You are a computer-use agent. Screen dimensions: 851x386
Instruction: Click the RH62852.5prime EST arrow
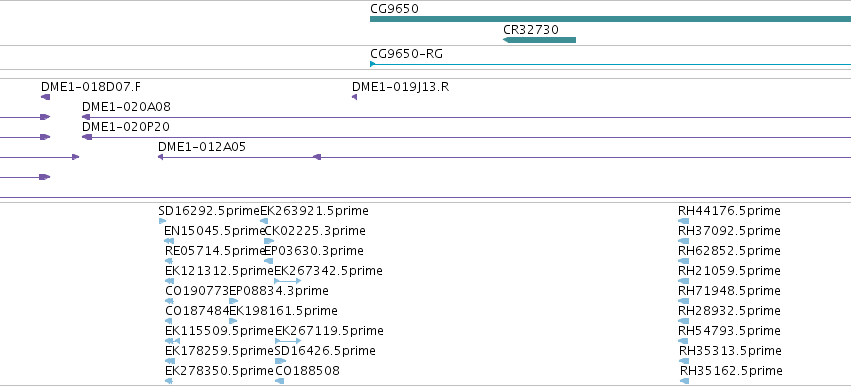pyautogui.click(x=684, y=261)
